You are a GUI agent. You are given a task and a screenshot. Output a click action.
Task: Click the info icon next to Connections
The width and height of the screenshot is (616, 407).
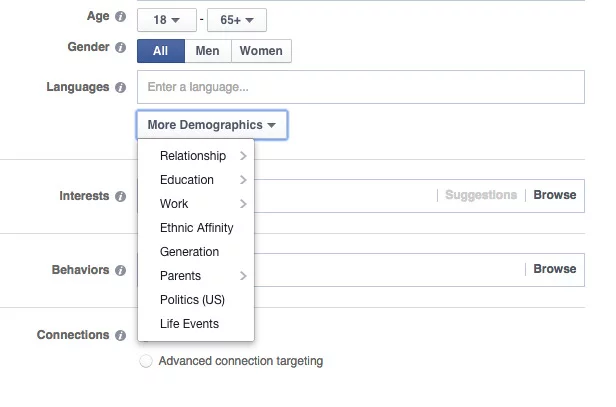coord(120,335)
